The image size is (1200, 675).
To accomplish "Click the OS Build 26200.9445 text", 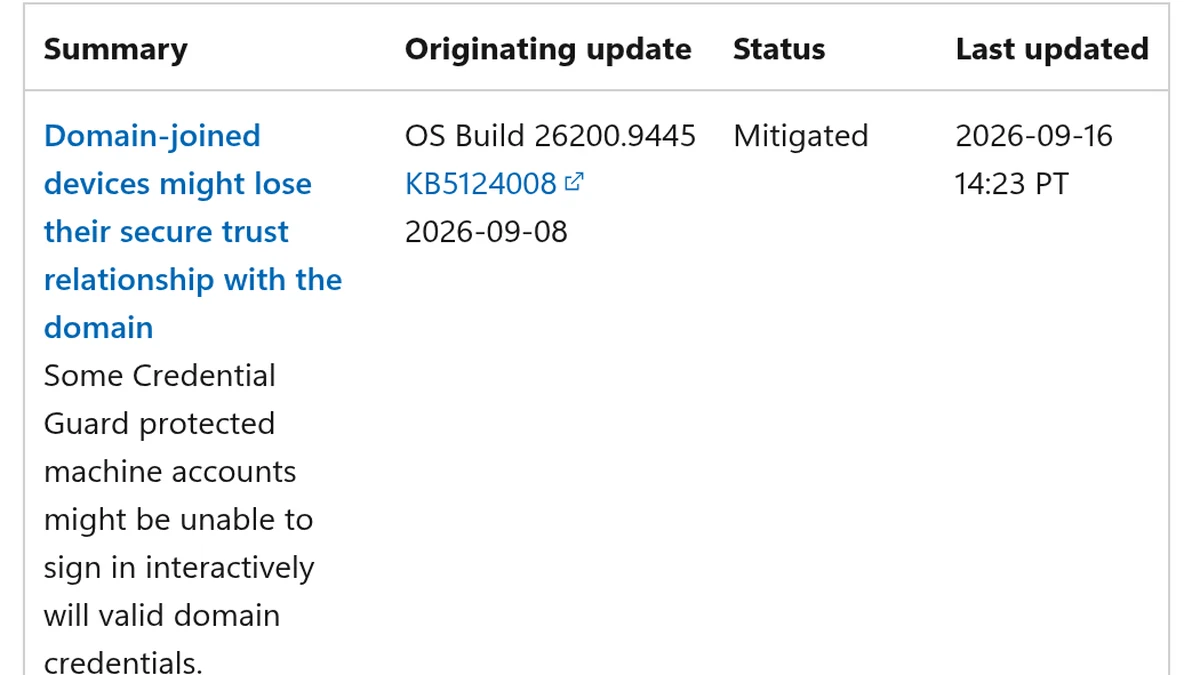I will point(550,135).
